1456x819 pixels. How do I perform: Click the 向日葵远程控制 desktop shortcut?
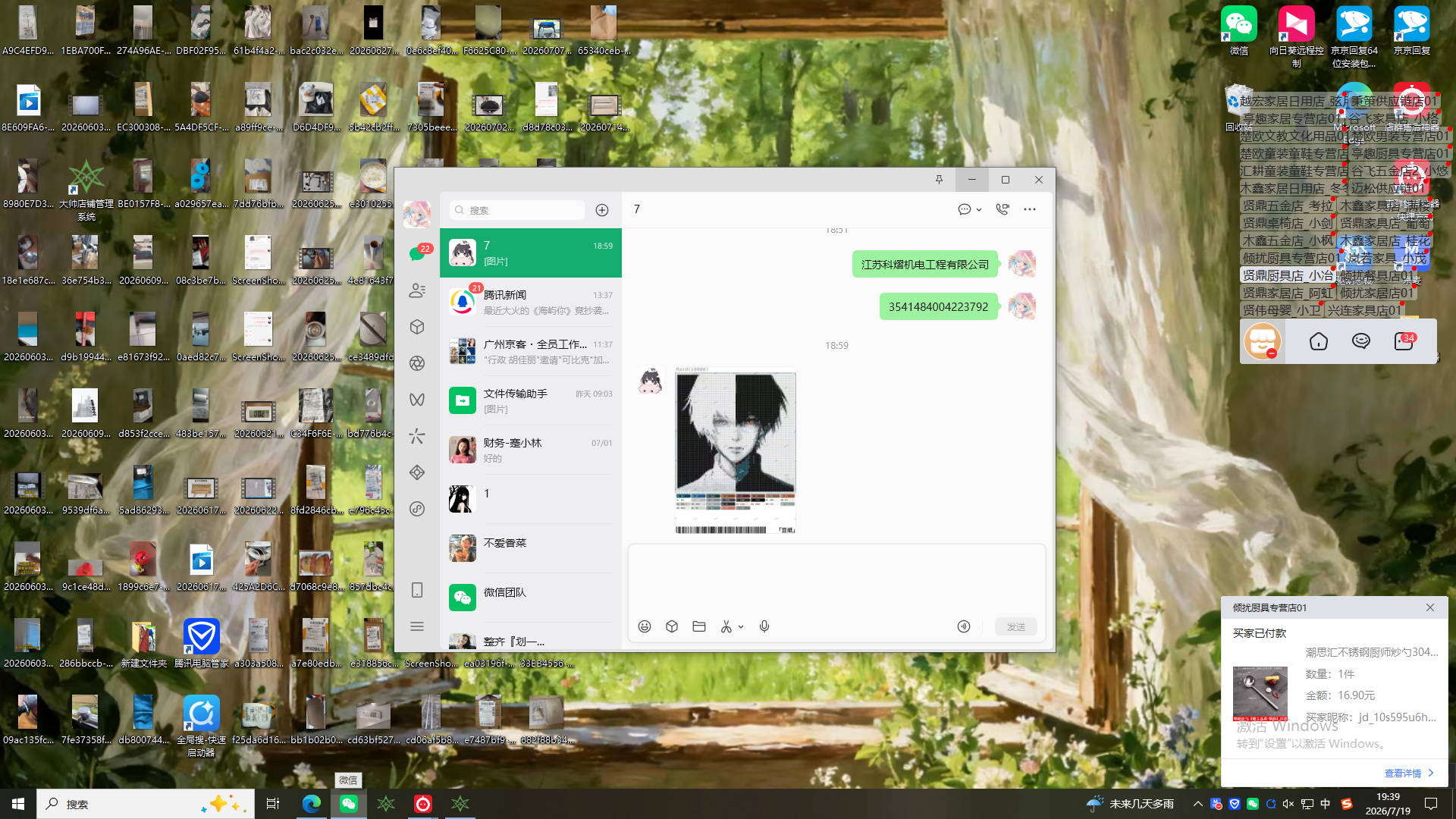pos(1297,37)
